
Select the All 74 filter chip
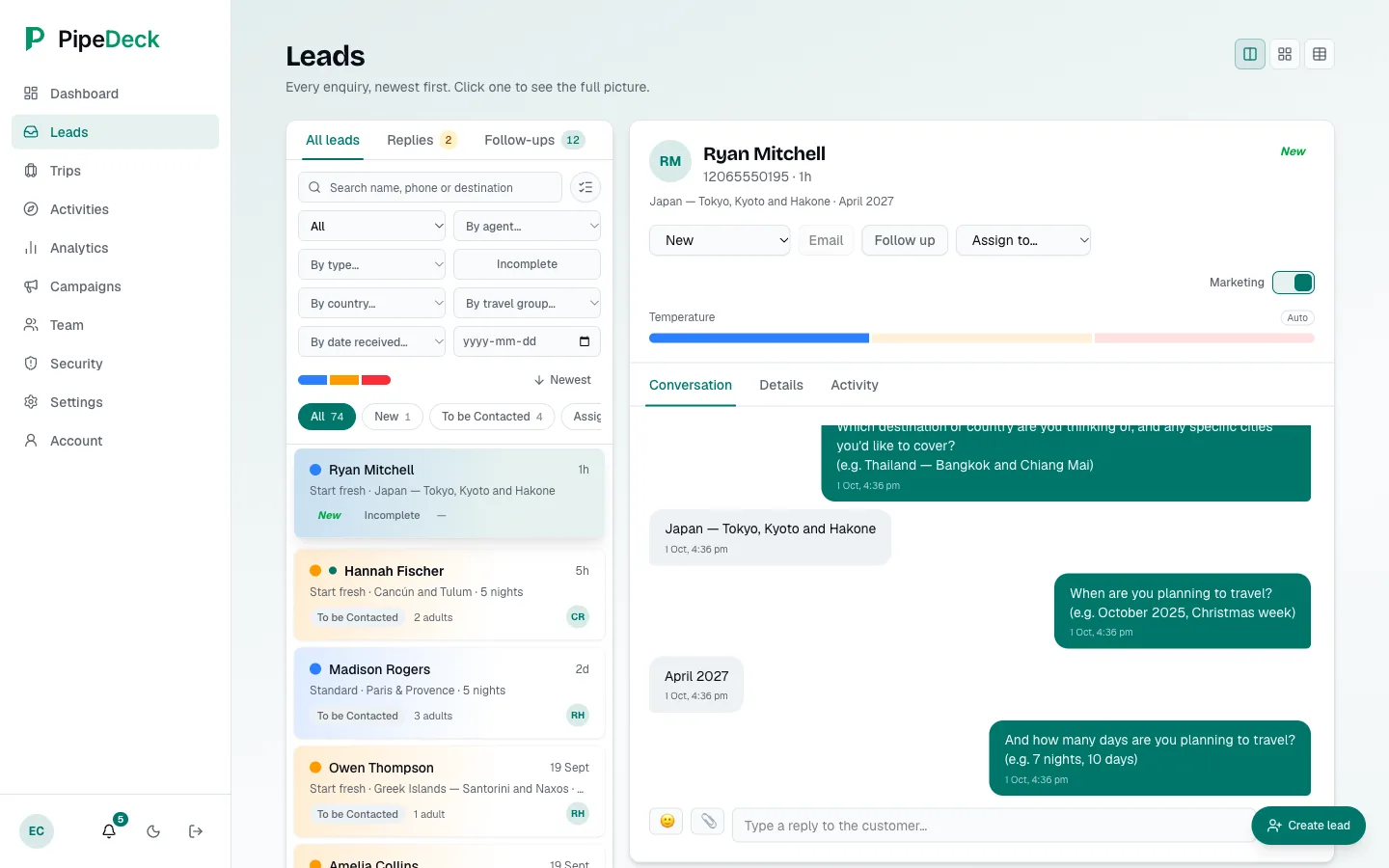pos(327,417)
